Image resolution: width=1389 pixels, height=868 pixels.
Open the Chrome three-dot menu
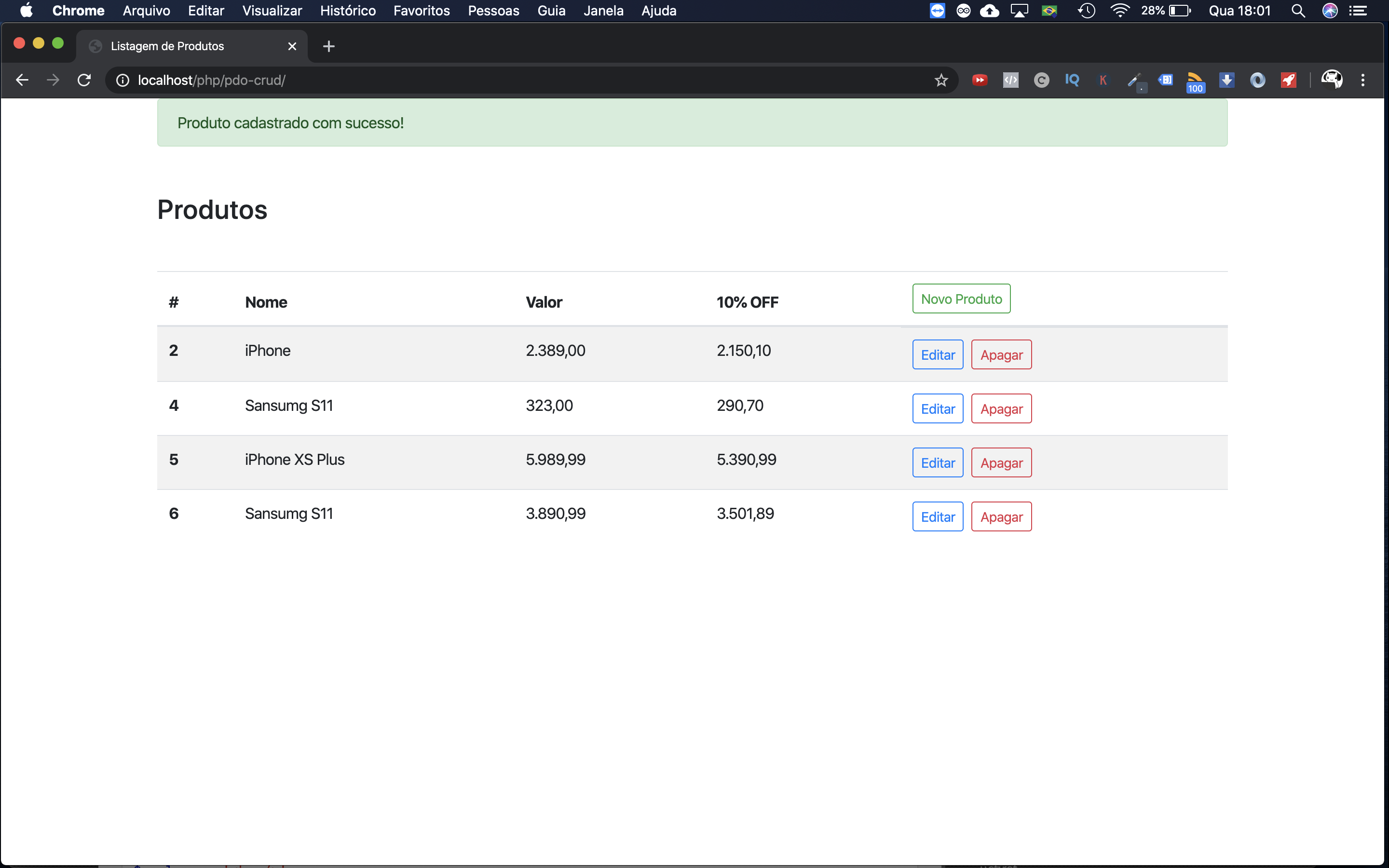(x=1362, y=81)
